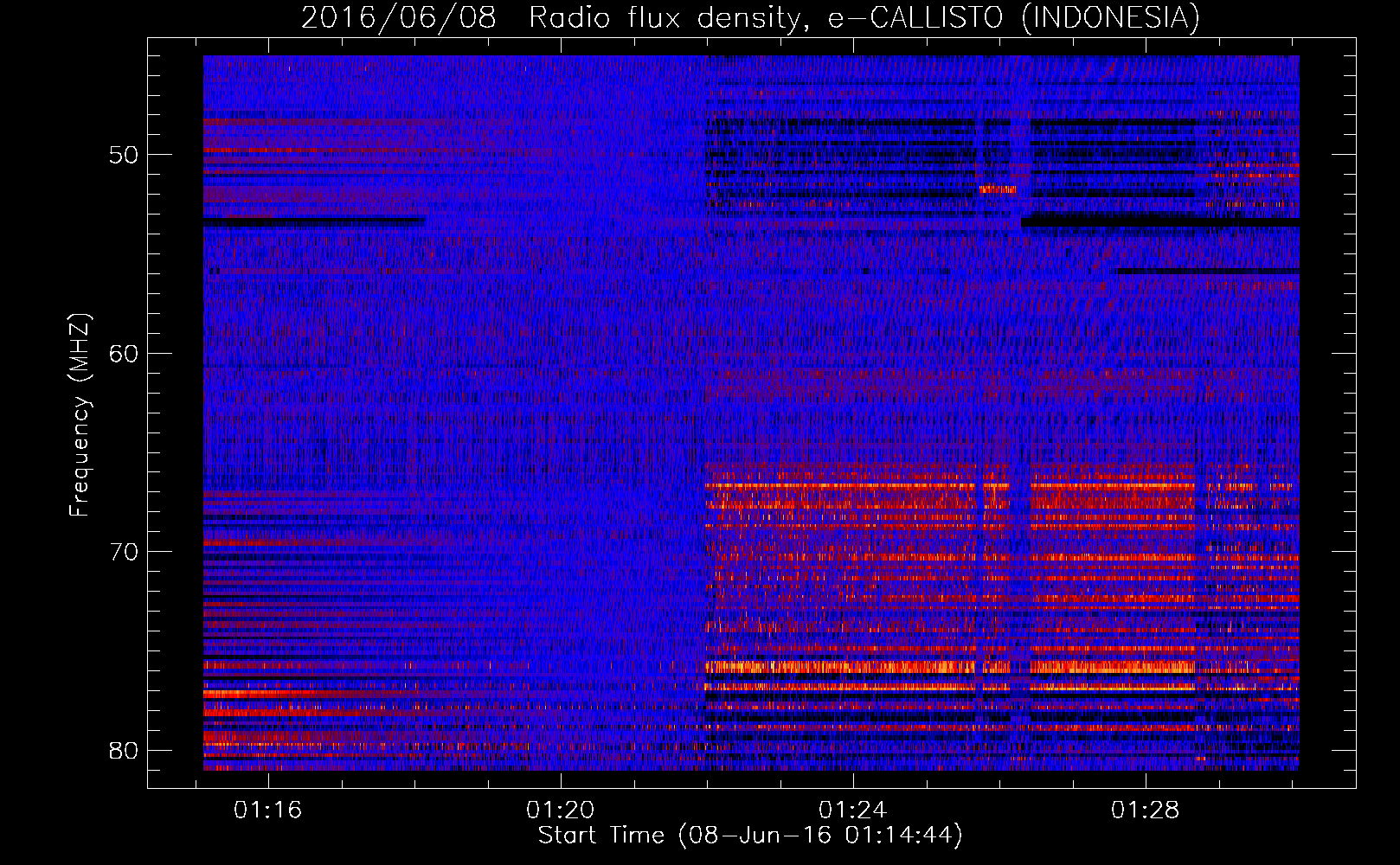
Task: Click the plot title '2016/06/08 Radio flux density'
Action: [750, 18]
